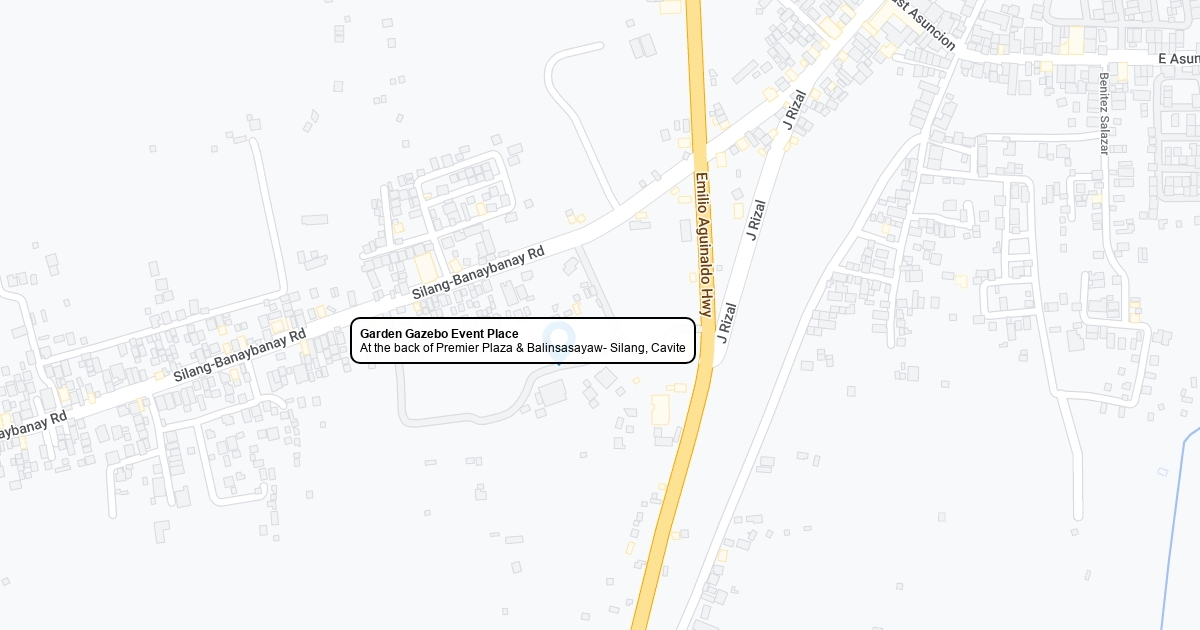Click the middle Silang-Banaybanay Rd label
This screenshot has width=1200, height=630.
pyautogui.click(x=240, y=355)
